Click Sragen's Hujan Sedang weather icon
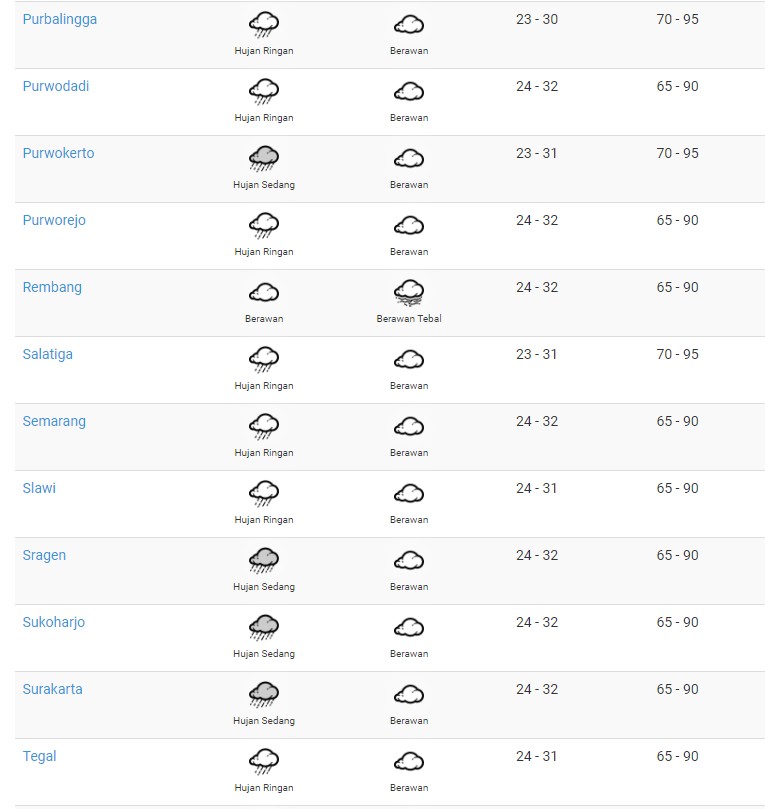This screenshot has width=778, height=809. tap(264, 561)
